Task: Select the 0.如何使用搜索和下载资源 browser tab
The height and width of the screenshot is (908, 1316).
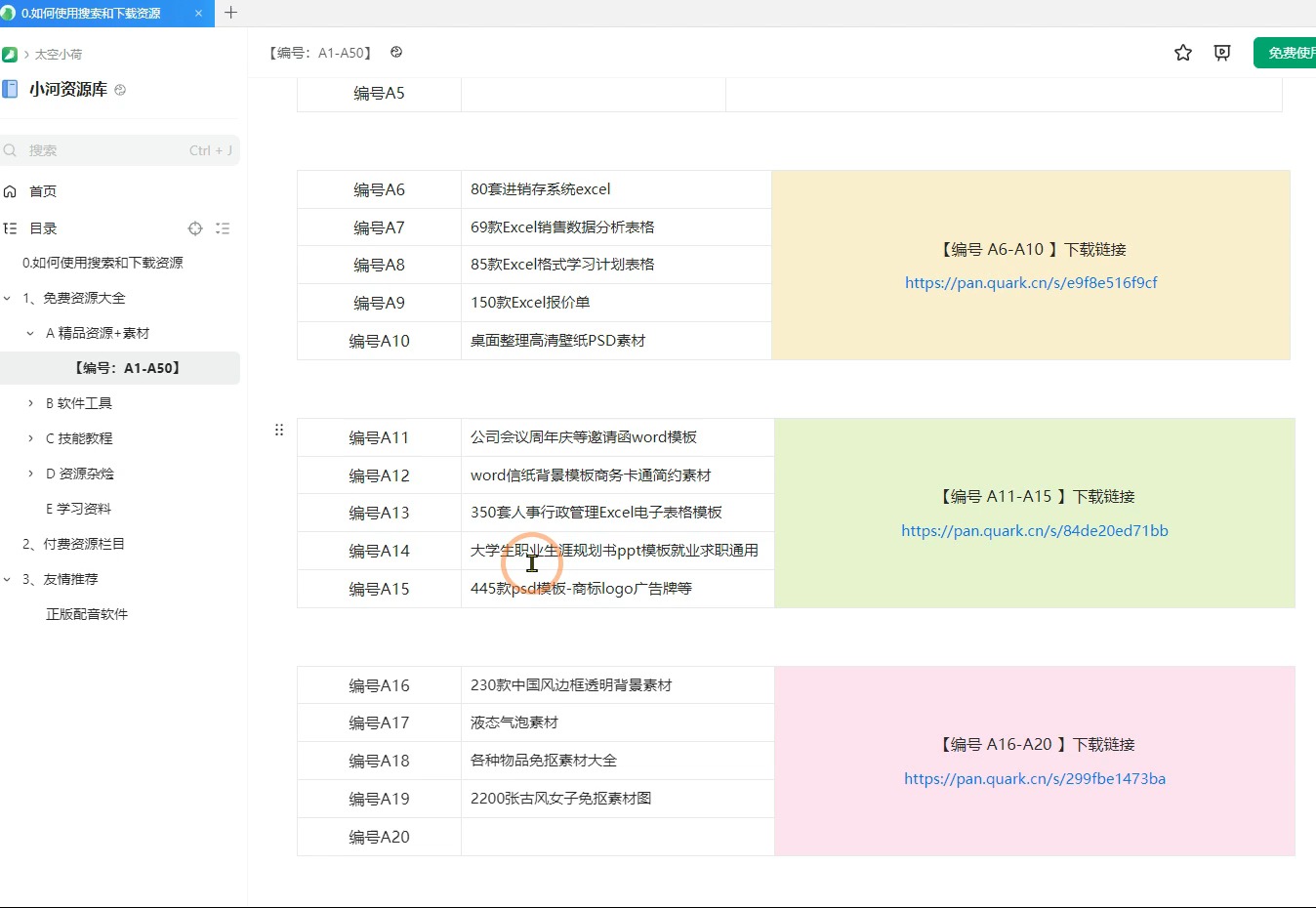Action: coord(107,14)
